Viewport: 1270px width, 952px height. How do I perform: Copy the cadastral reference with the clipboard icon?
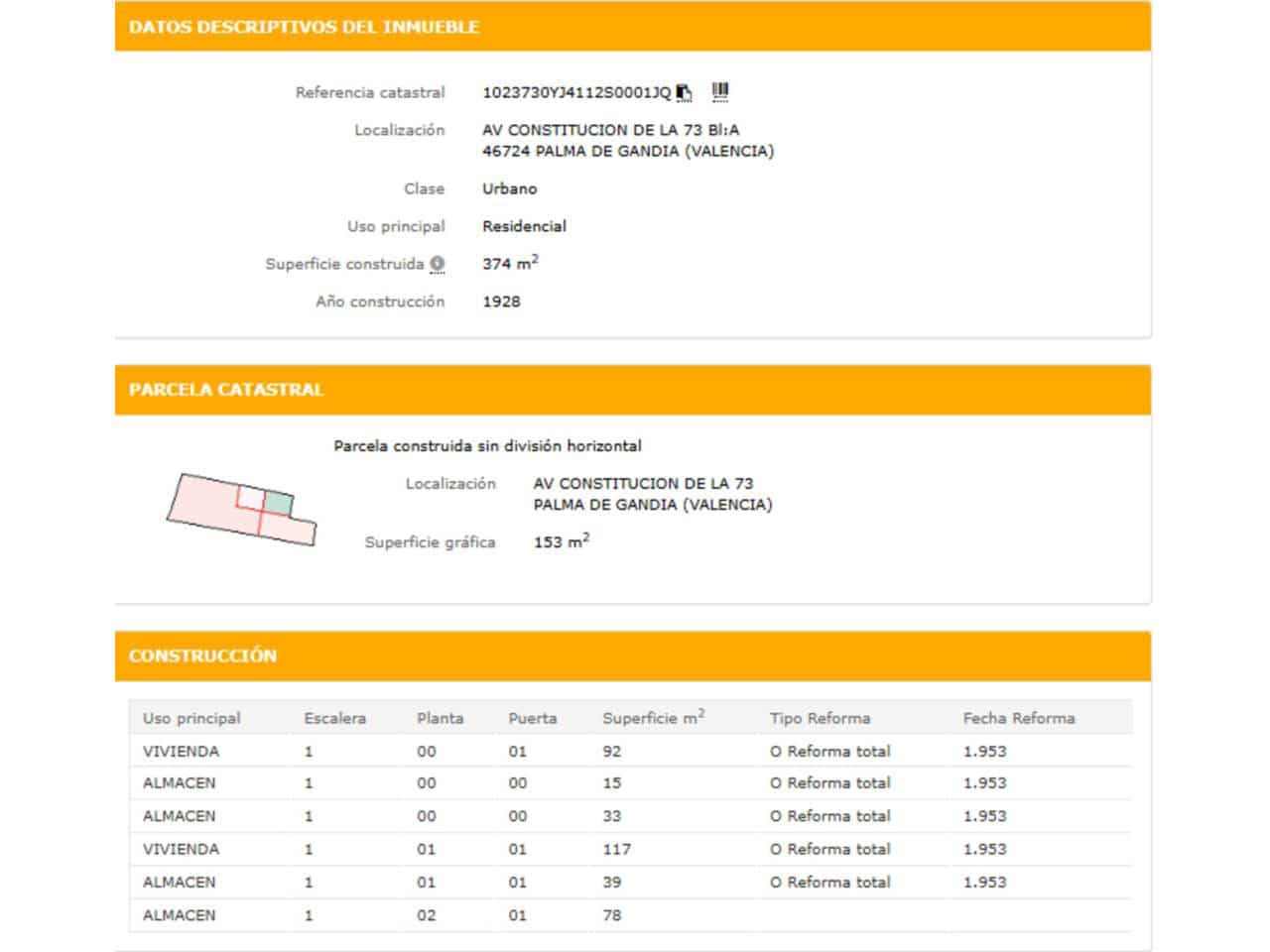pyautogui.click(x=684, y=92)
